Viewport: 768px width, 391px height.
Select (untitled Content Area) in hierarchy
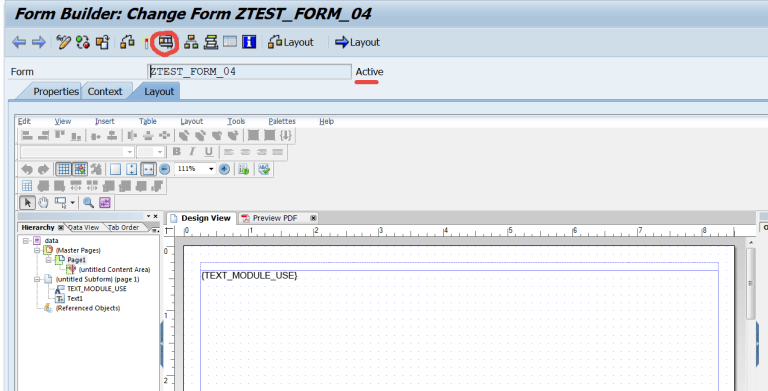click(x=114, y=269)
